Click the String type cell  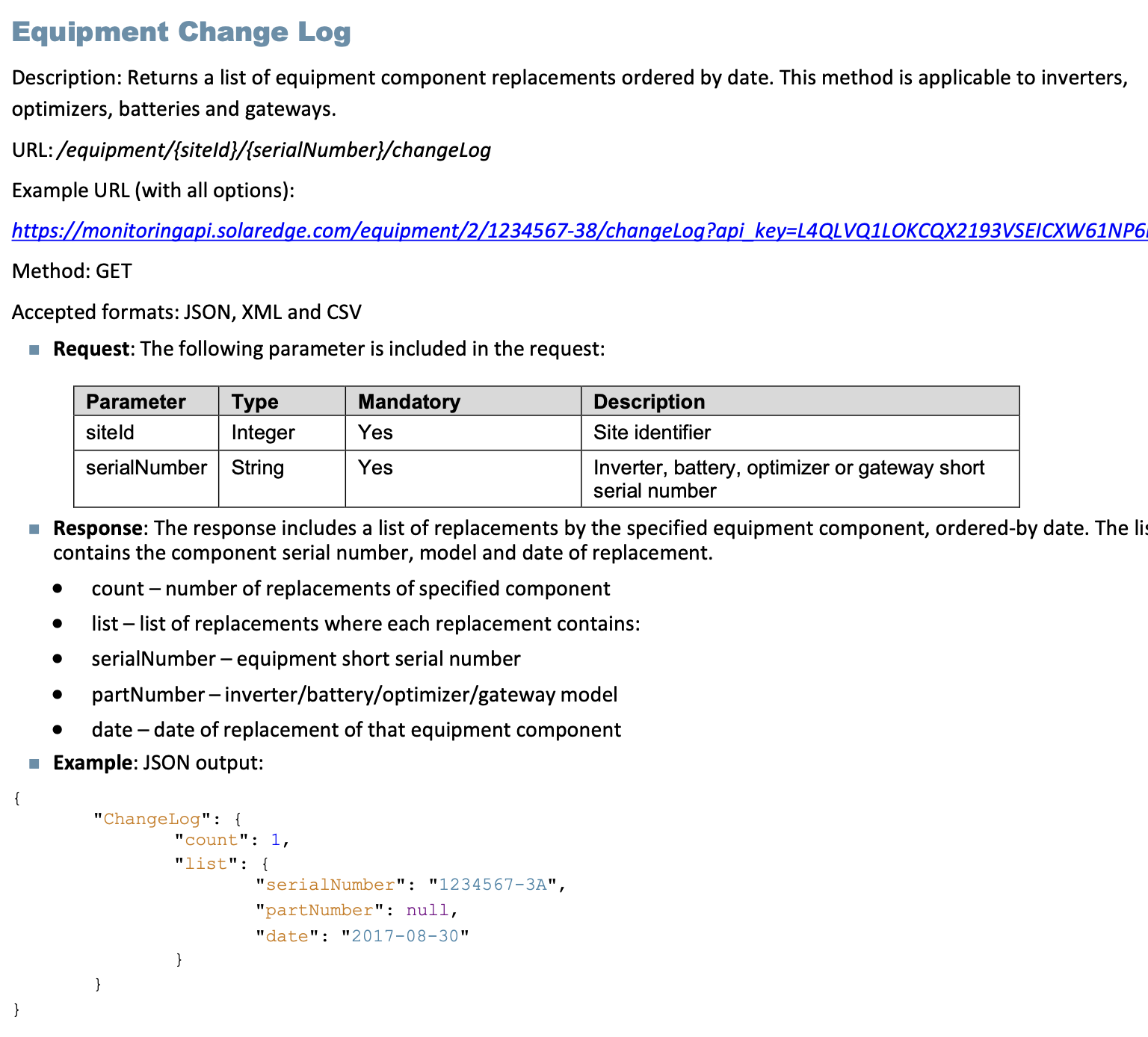pyautogui.click(x=258, y=468)
